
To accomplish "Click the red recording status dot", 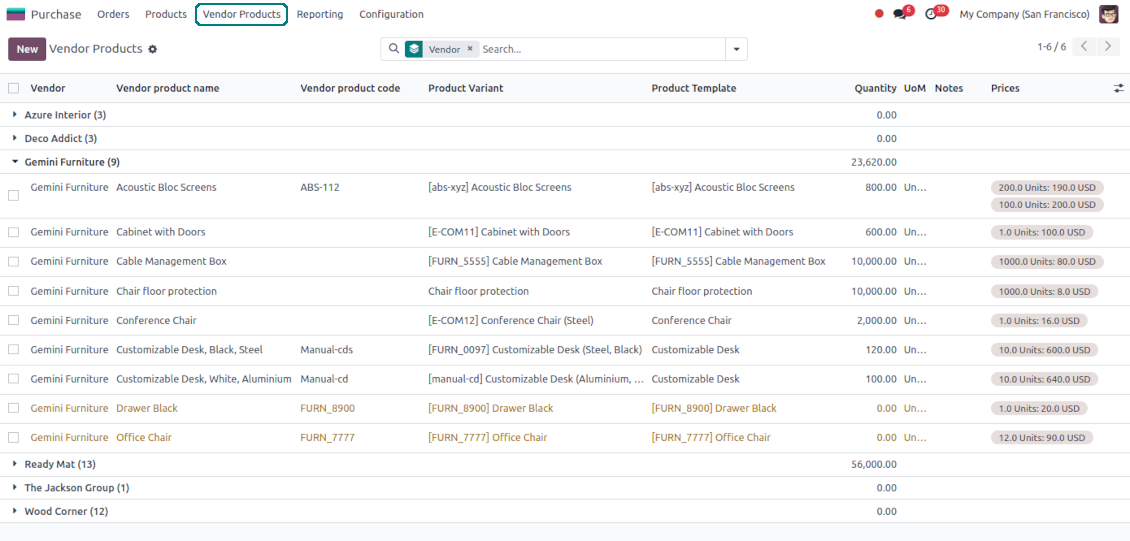I will click(x=879, y=14).
